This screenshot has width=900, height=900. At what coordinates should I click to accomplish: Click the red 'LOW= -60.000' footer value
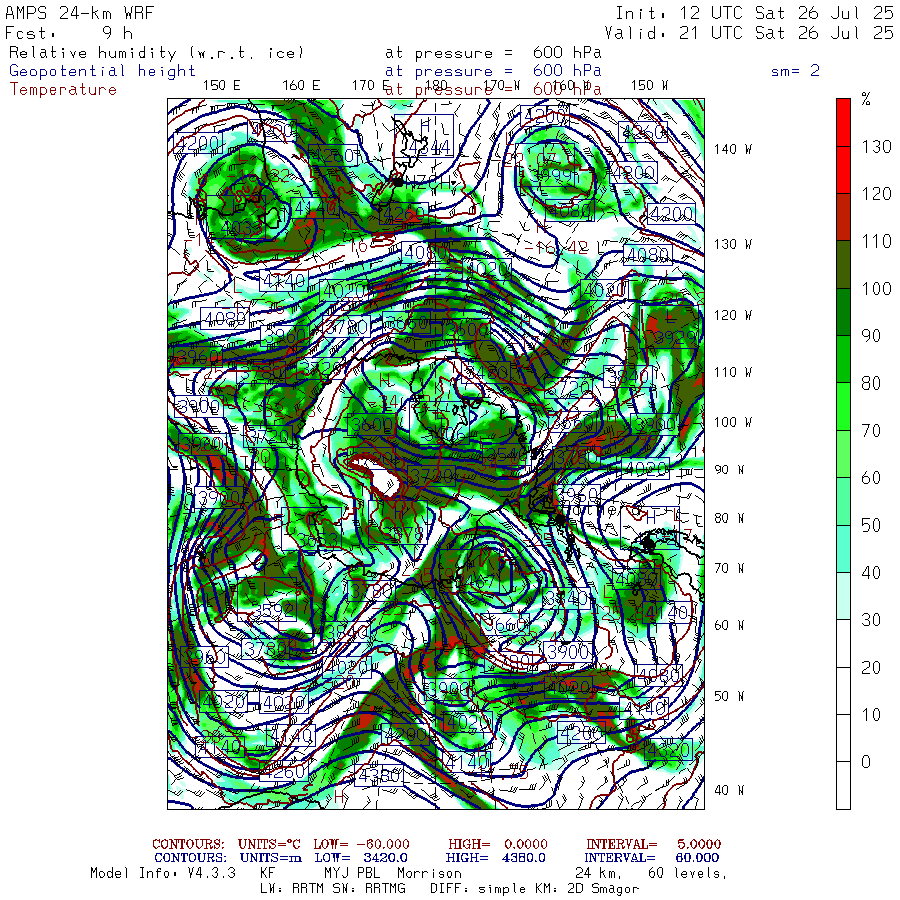[x=362, y=844]
